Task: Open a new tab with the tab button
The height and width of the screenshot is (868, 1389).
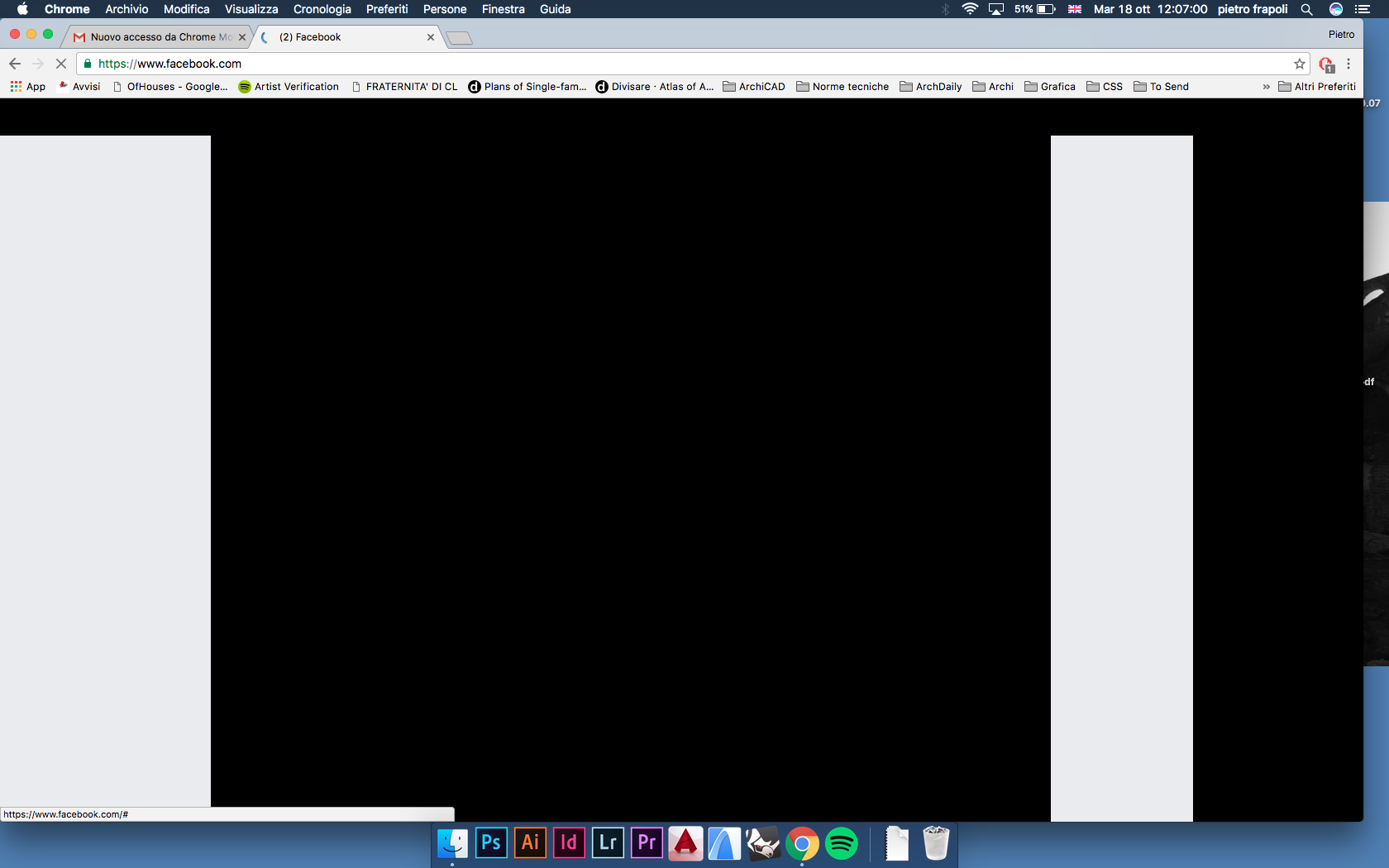Action: pyautogui.click(x=459, y=38)
